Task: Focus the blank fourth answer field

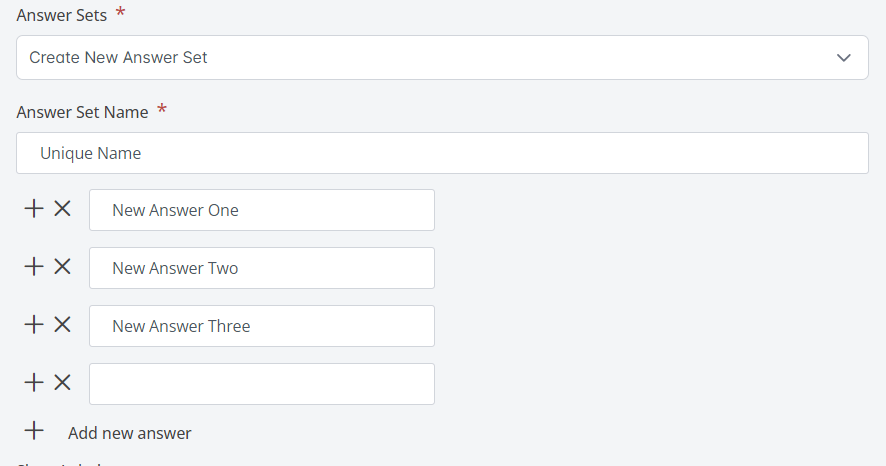Action: [x=262, y=384]
